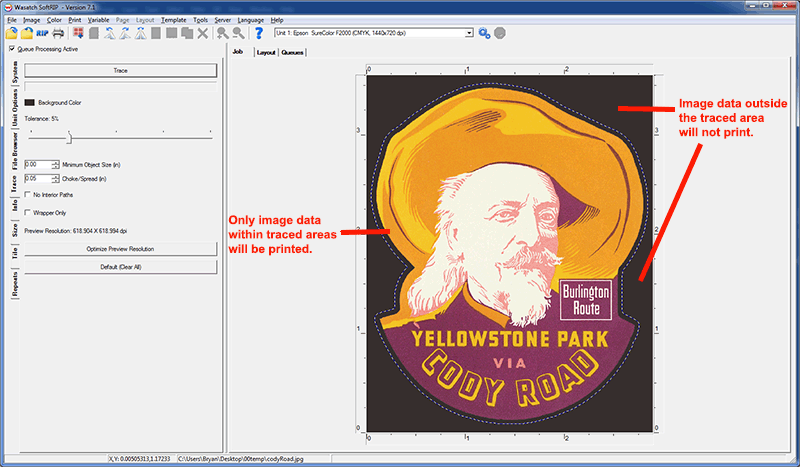Image resolution: width=800 pixels, height=467 pixels.
Task: Open the printer unit dropdown
Action: (469, 33)
